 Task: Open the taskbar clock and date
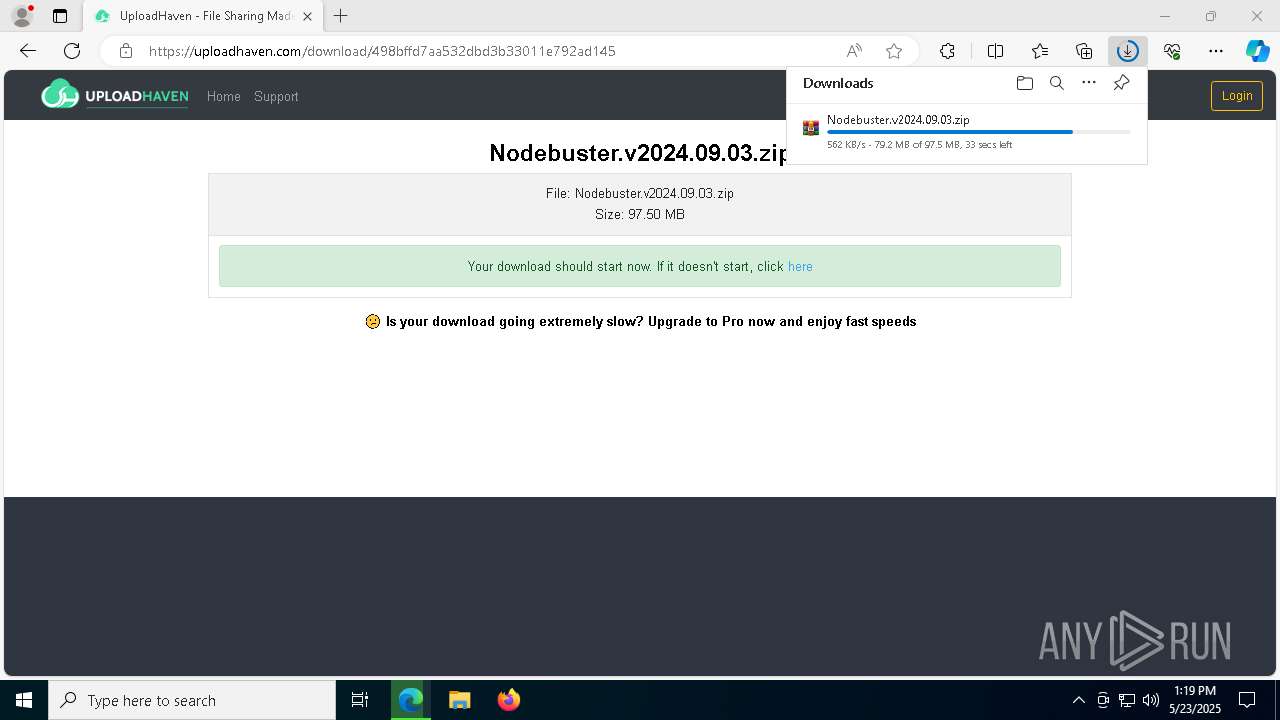[1195, 700]
